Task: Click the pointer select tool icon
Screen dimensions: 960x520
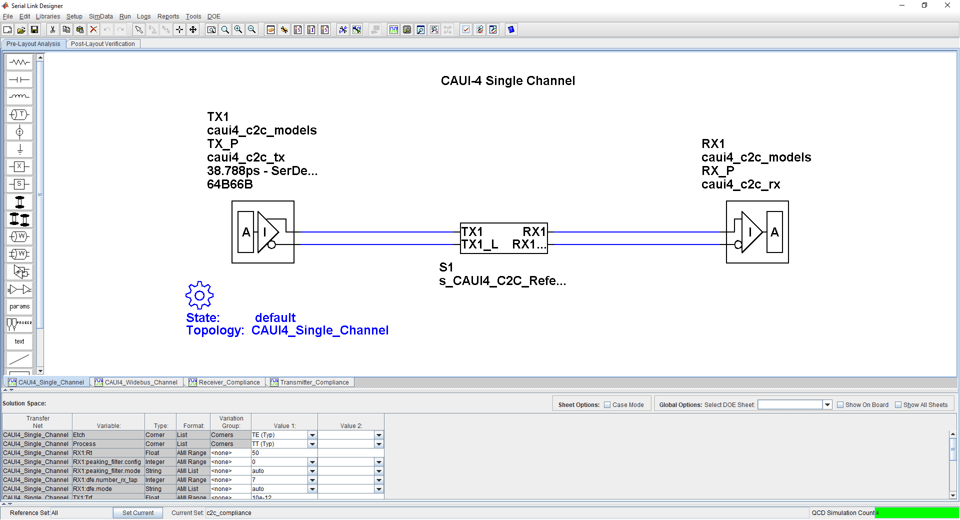Action: pyautogui.click(x=139, y=29)
